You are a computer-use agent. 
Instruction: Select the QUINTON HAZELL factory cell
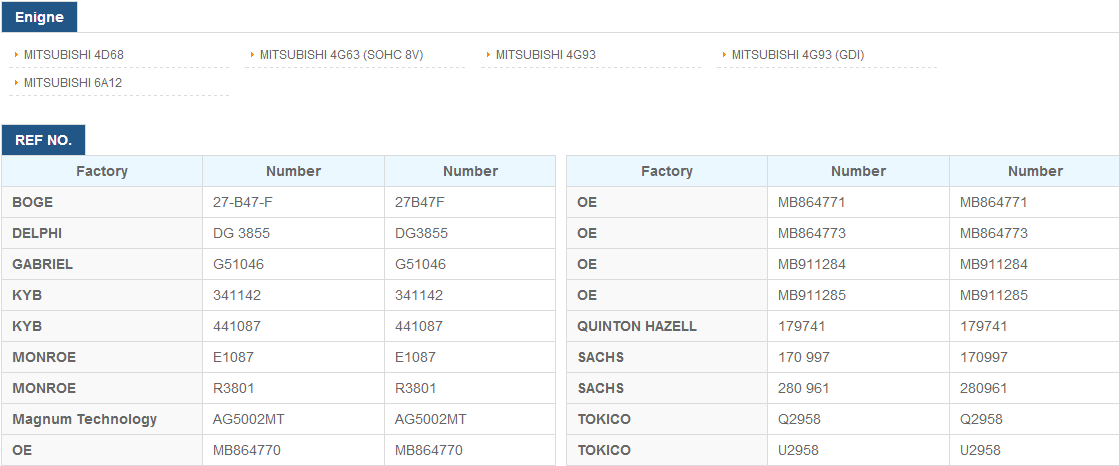(667, 326)
